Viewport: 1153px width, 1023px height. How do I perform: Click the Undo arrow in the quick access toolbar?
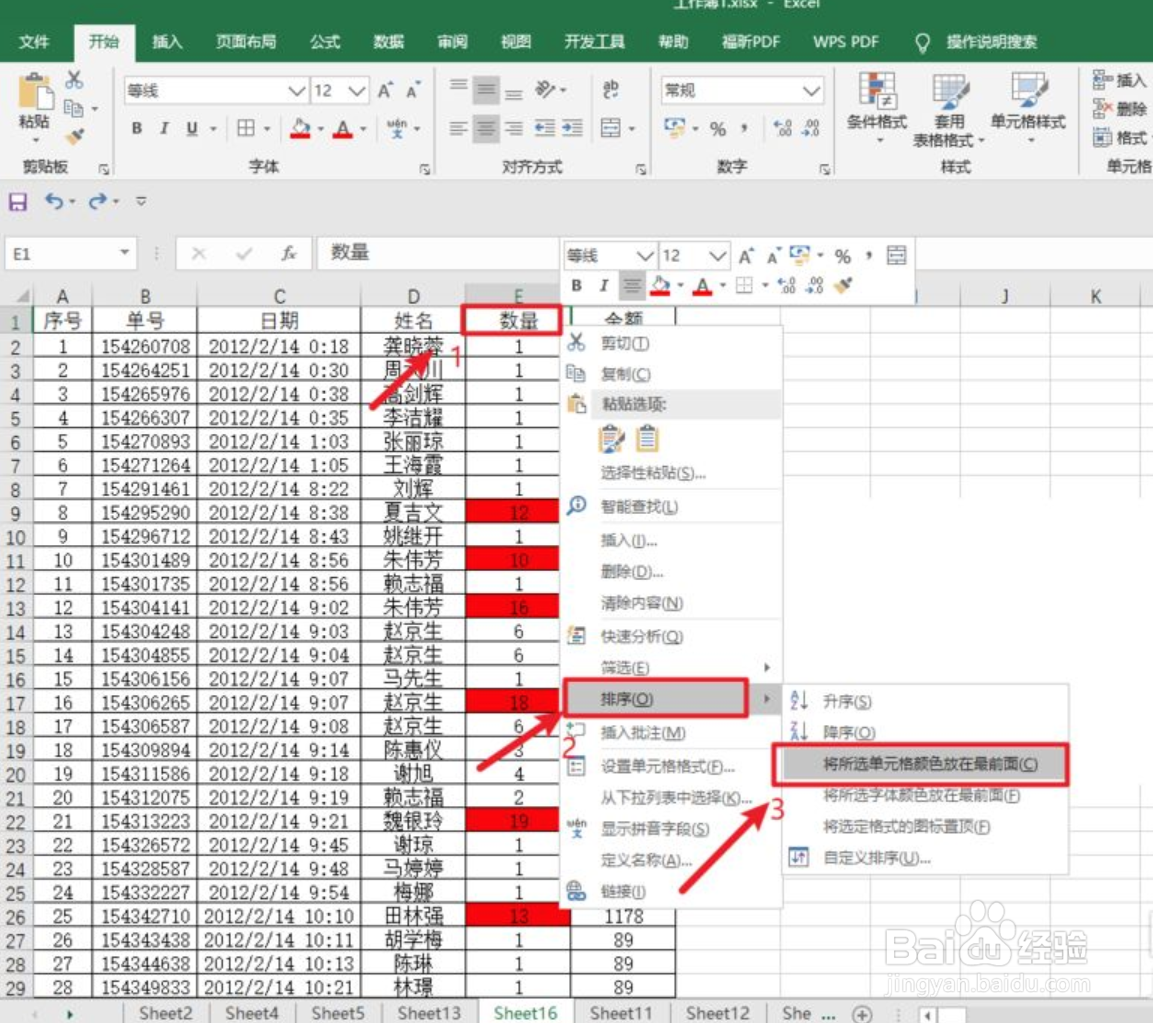tap(54, 201)
